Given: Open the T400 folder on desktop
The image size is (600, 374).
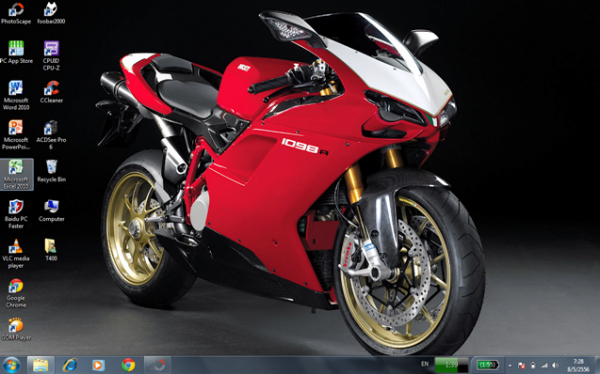Looking at the screenshot, I should [x=51, y=250].
